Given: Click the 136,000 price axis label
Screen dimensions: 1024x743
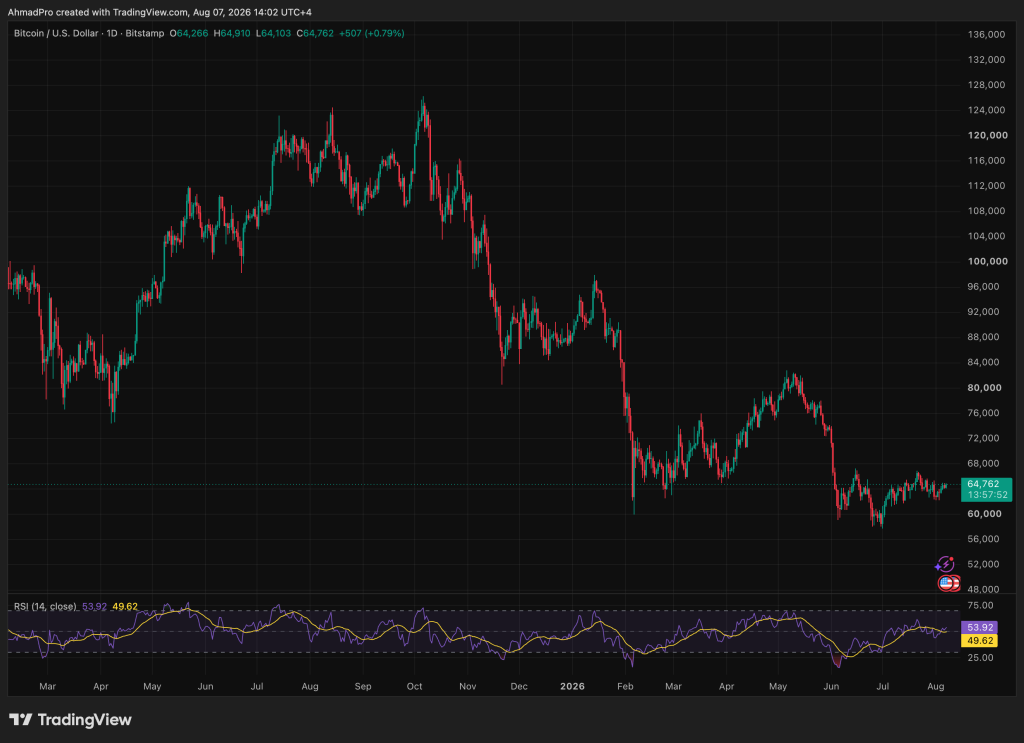Looking at the screenshot, I should click(x=986, y=35).
